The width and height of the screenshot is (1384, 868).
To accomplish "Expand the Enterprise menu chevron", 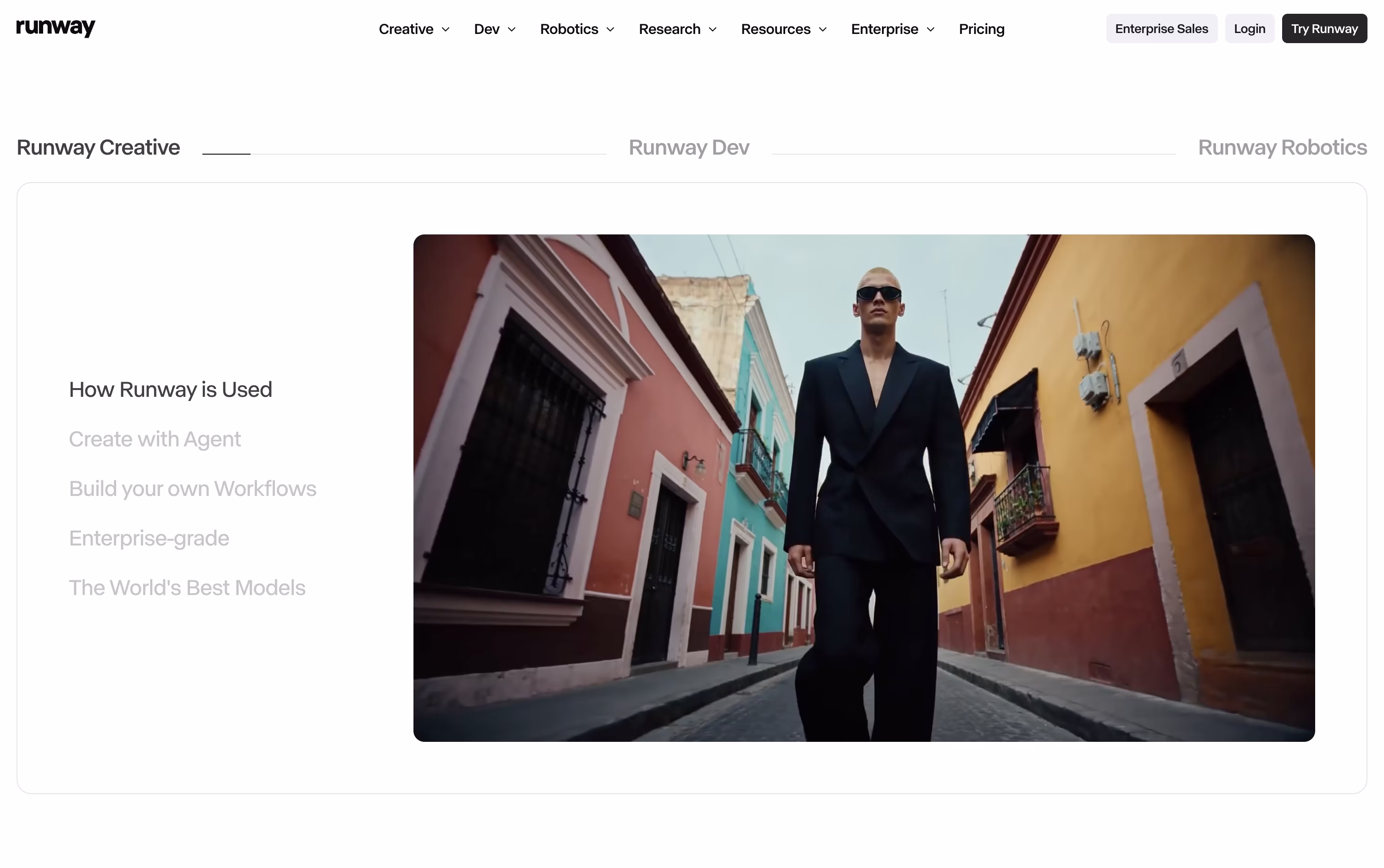I will tap(931, 29).
